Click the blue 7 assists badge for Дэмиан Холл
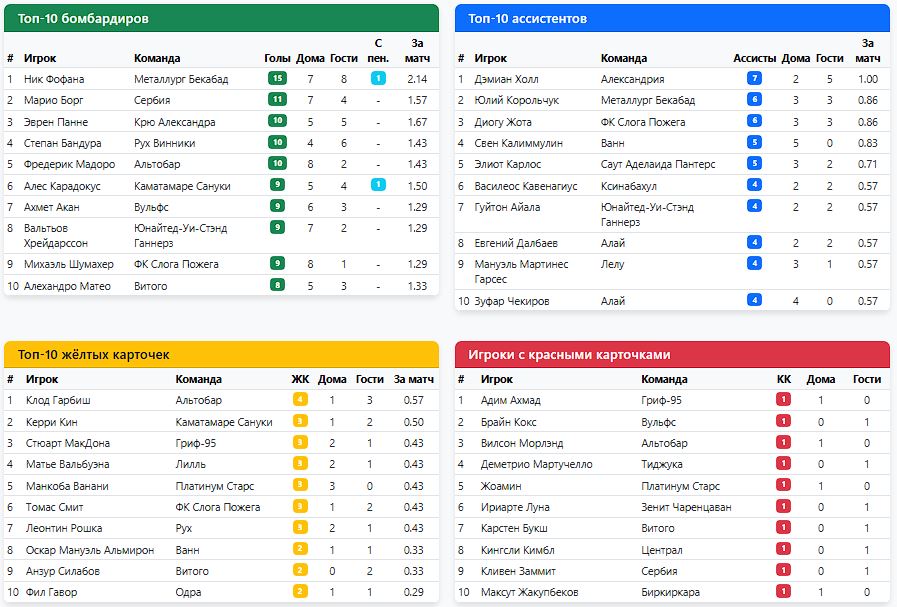This screenshot has width=897, height=607. [x=754, y=79]
